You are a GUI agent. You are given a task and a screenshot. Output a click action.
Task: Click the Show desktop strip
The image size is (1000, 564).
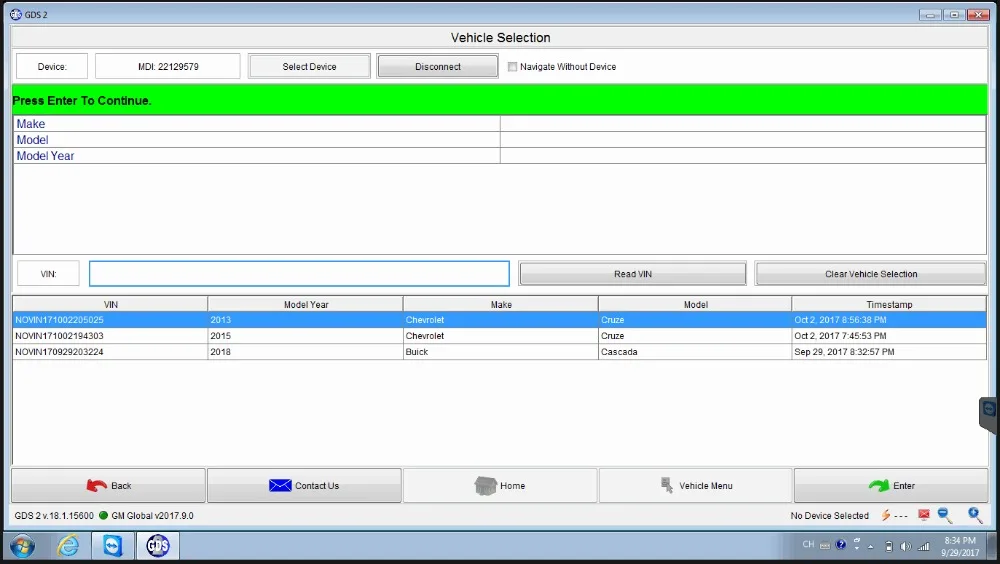coord(994,546)
